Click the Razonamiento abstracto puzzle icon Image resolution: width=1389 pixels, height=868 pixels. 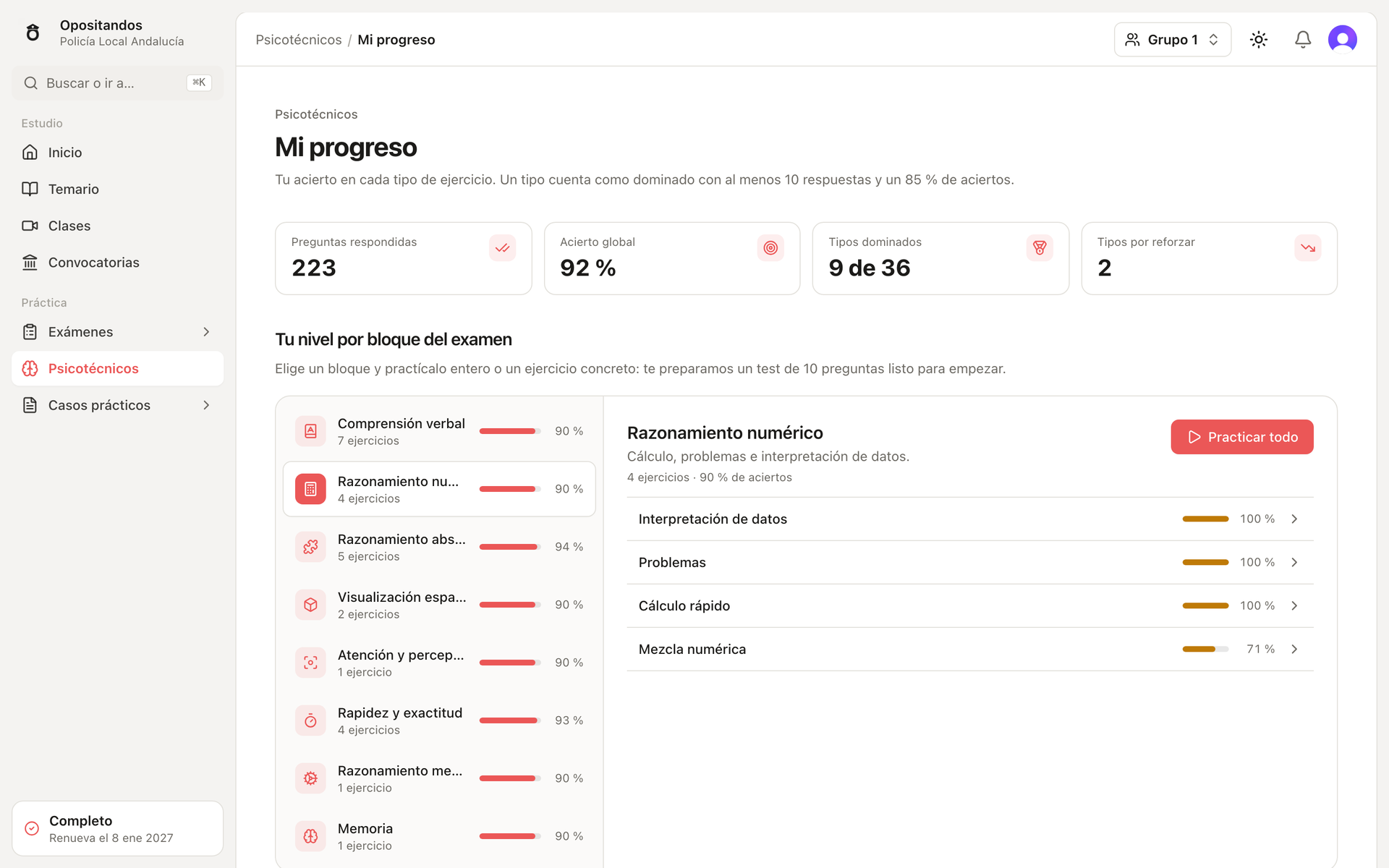coord(310,547)
